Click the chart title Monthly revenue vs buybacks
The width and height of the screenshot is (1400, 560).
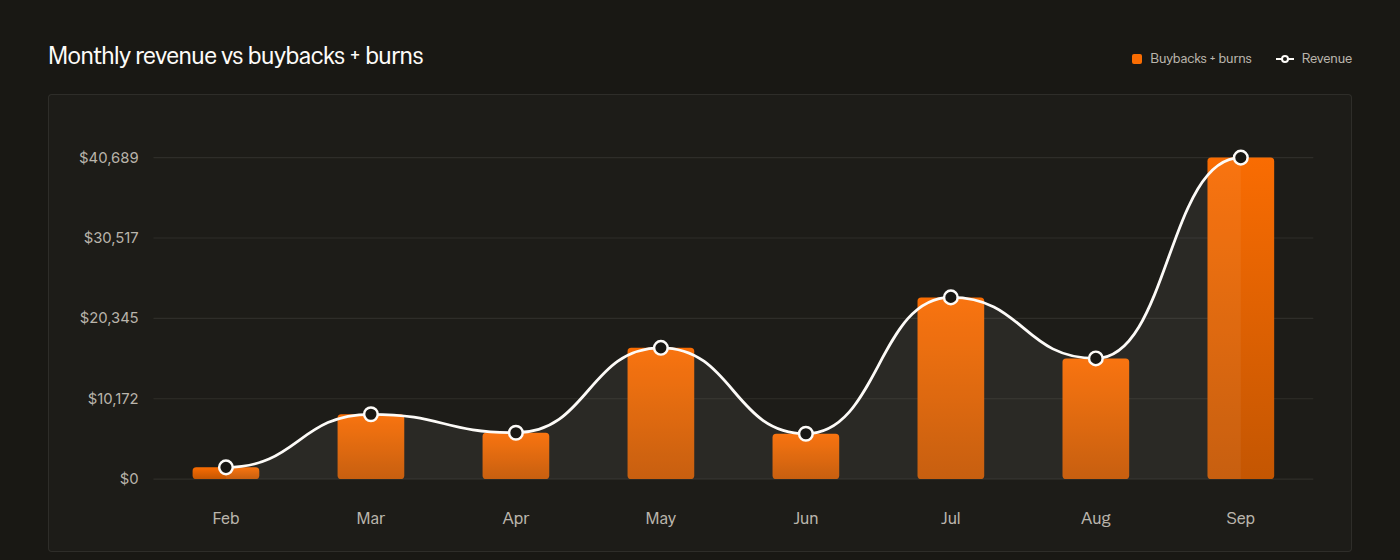coord(236,56)
